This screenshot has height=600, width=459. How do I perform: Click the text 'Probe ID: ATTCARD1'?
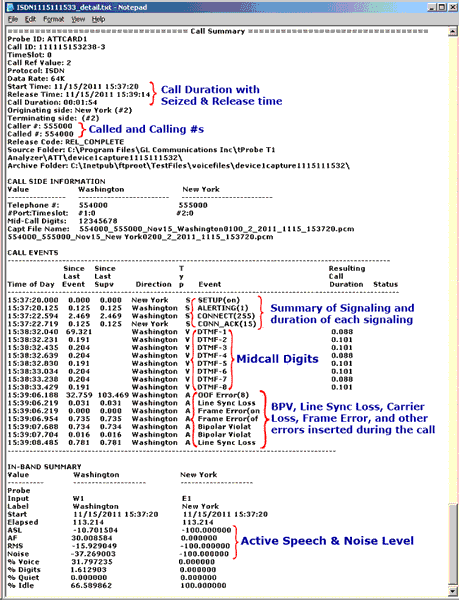[x=47, y=39]
